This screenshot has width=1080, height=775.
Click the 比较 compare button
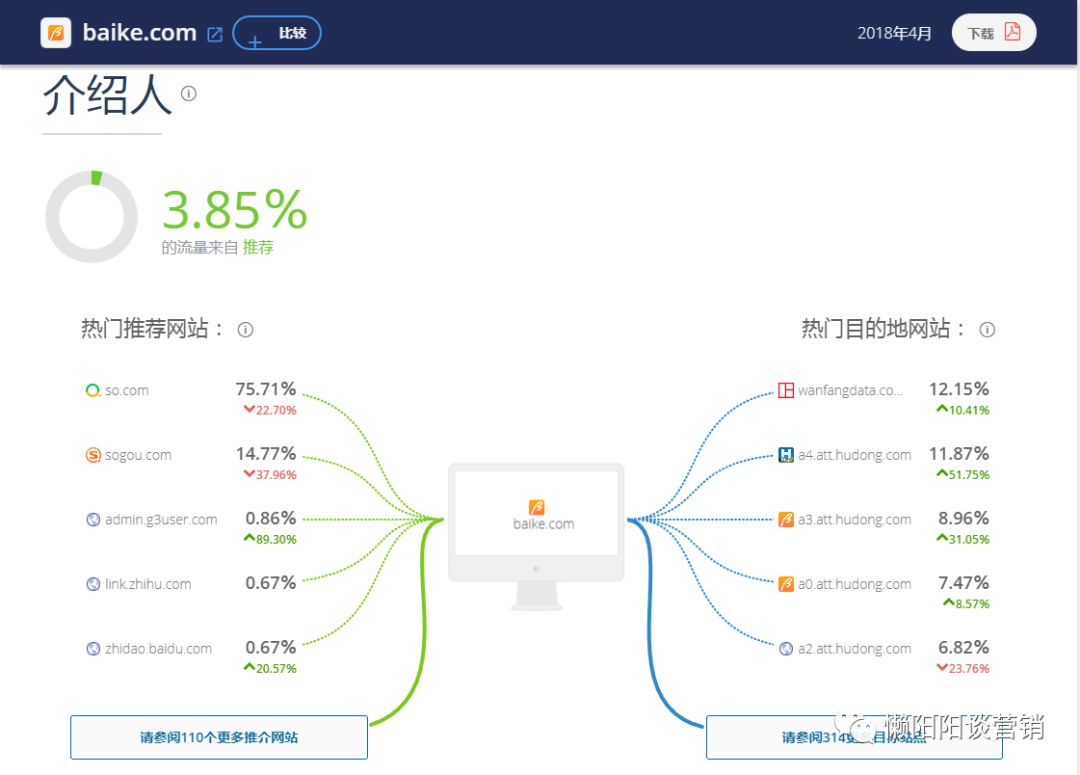tap(277, 33)
